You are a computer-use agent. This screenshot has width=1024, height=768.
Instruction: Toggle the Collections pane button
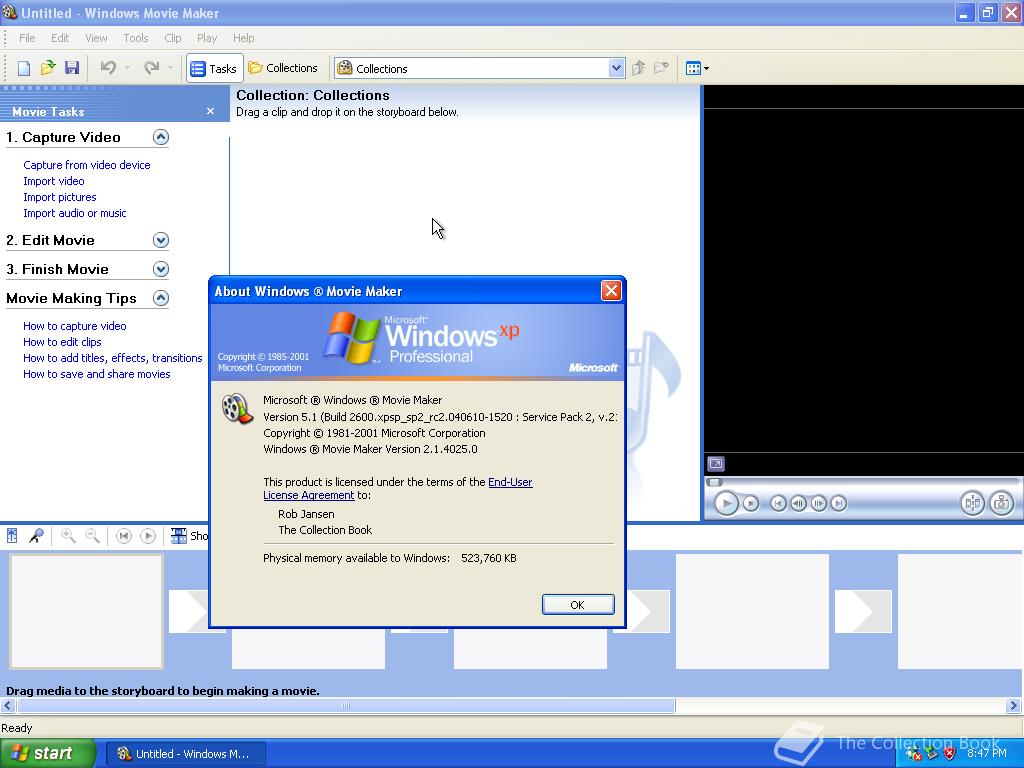point(283,68)
